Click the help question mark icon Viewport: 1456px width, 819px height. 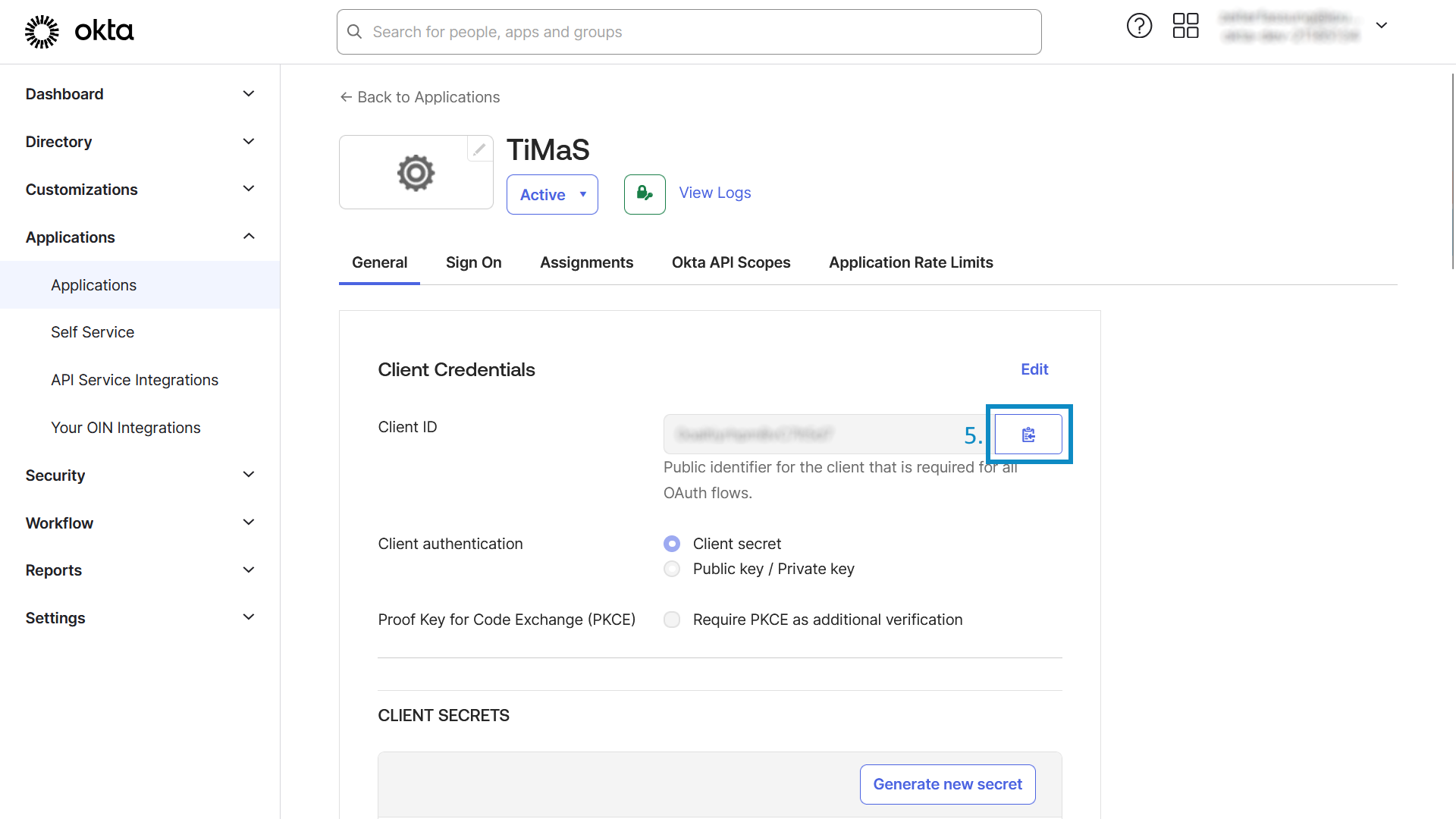point(1139,26)
